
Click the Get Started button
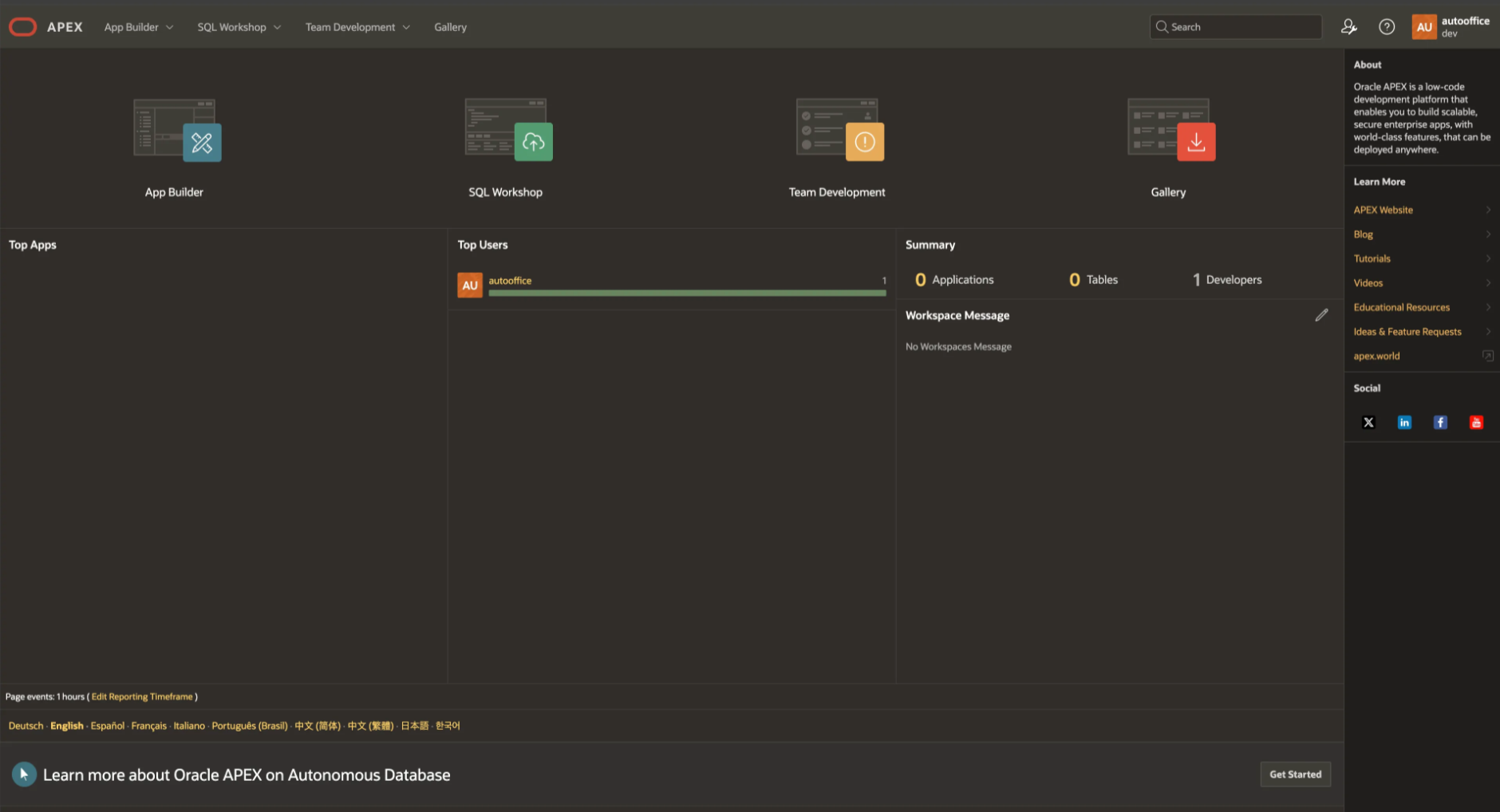pos(1295,775)
